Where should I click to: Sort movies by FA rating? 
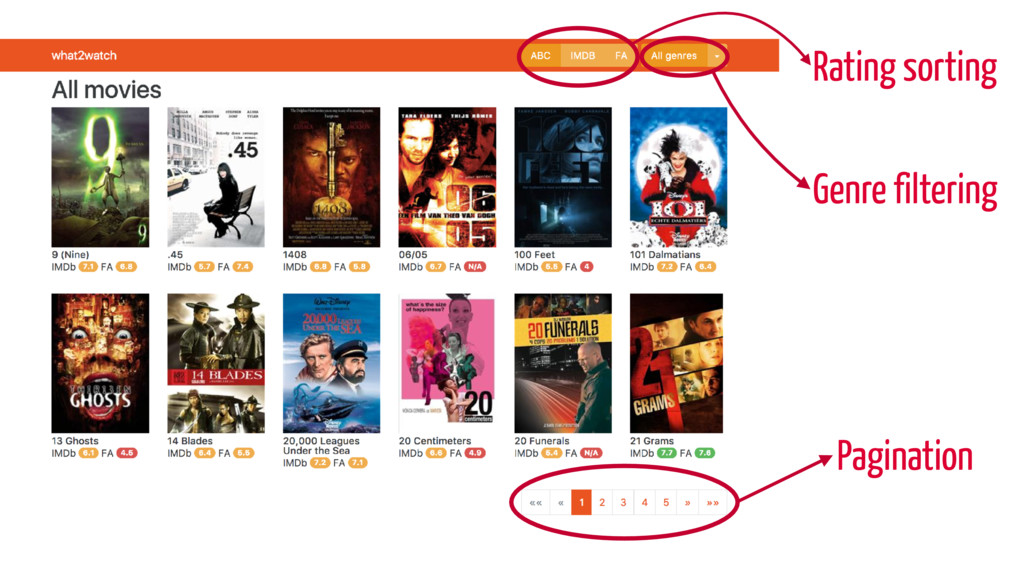pyautogui.click(x=620, y=56)
